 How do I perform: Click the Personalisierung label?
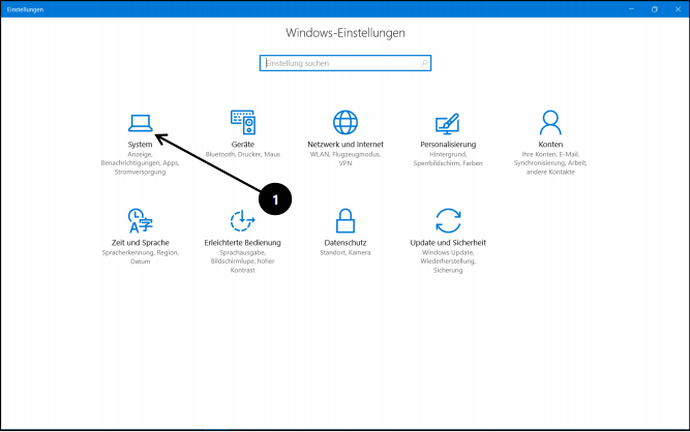[x=448, y=144]
